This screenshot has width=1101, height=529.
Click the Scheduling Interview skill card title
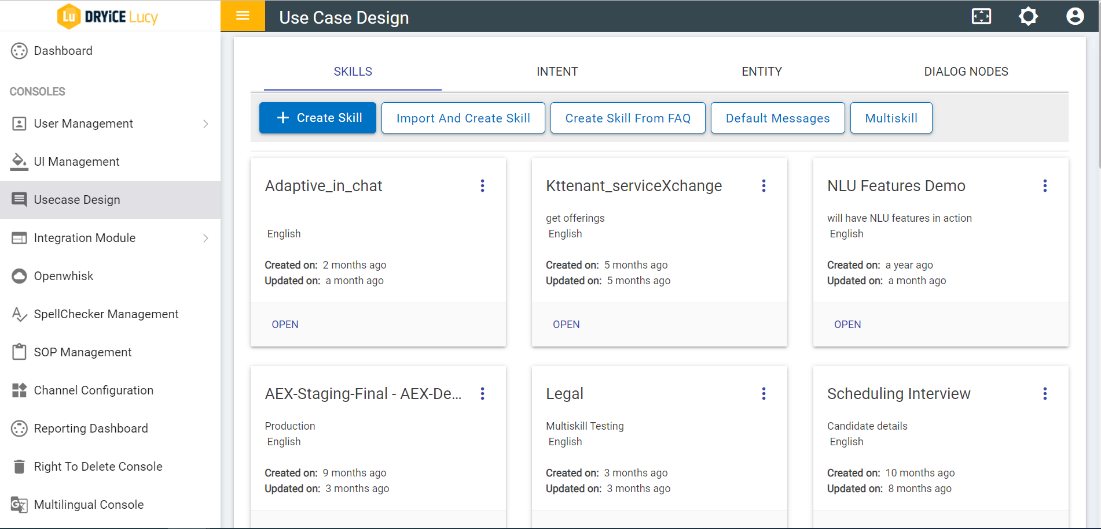tap(898, 394)
